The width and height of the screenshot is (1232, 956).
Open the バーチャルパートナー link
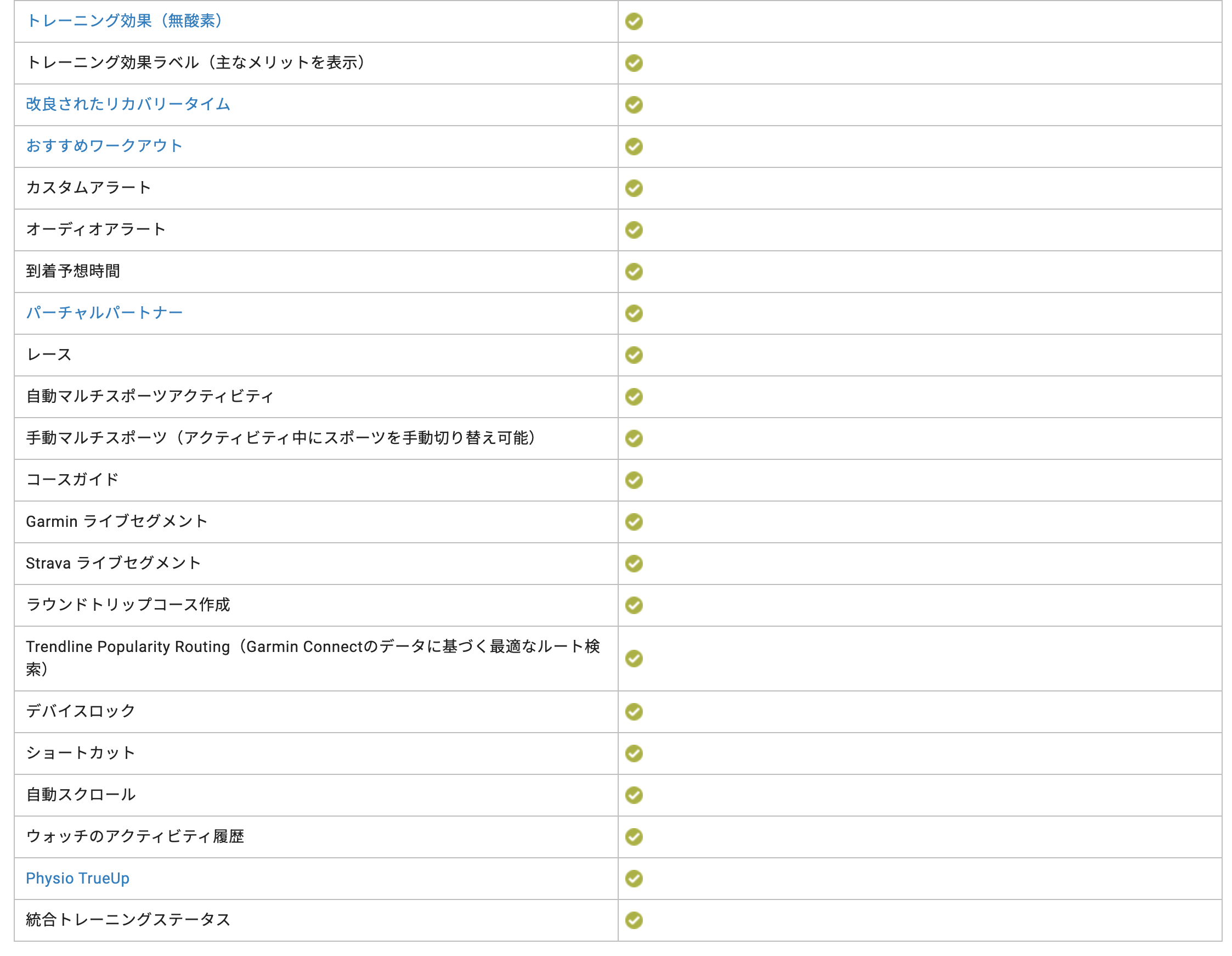tap(104, 313)
